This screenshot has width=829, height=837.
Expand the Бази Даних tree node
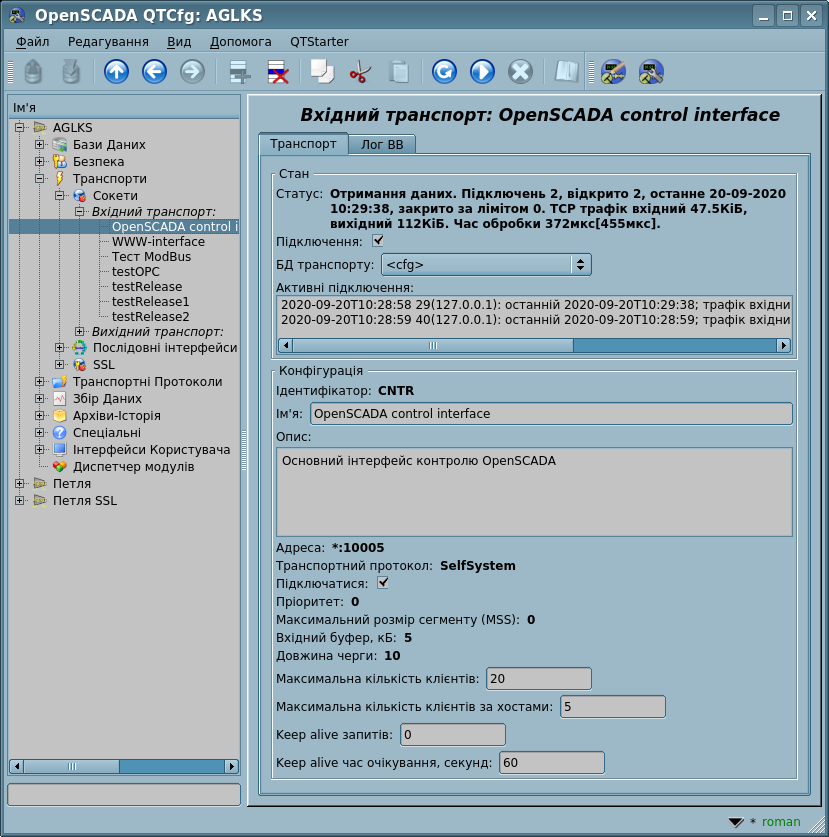(40, 145)
